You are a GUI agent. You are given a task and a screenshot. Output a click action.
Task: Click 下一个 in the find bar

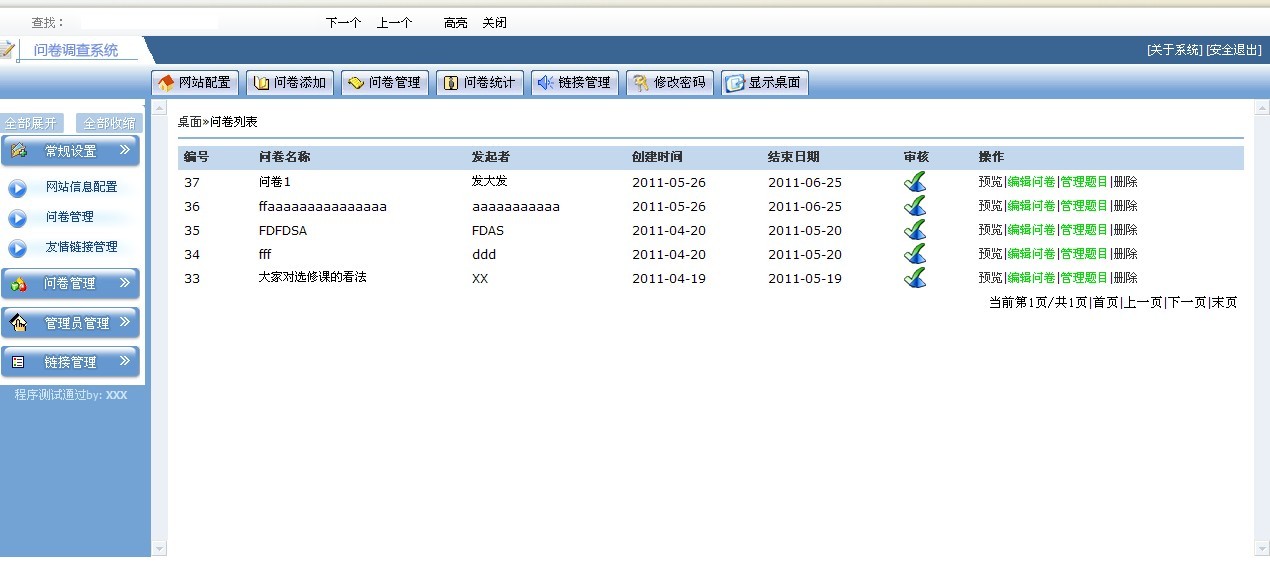click(x=343, y=22)
